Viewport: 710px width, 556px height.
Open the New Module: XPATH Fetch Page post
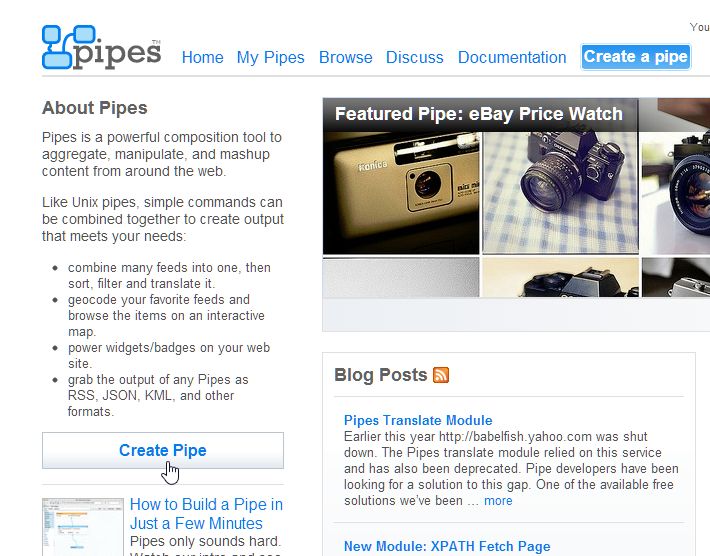(447, 546)
